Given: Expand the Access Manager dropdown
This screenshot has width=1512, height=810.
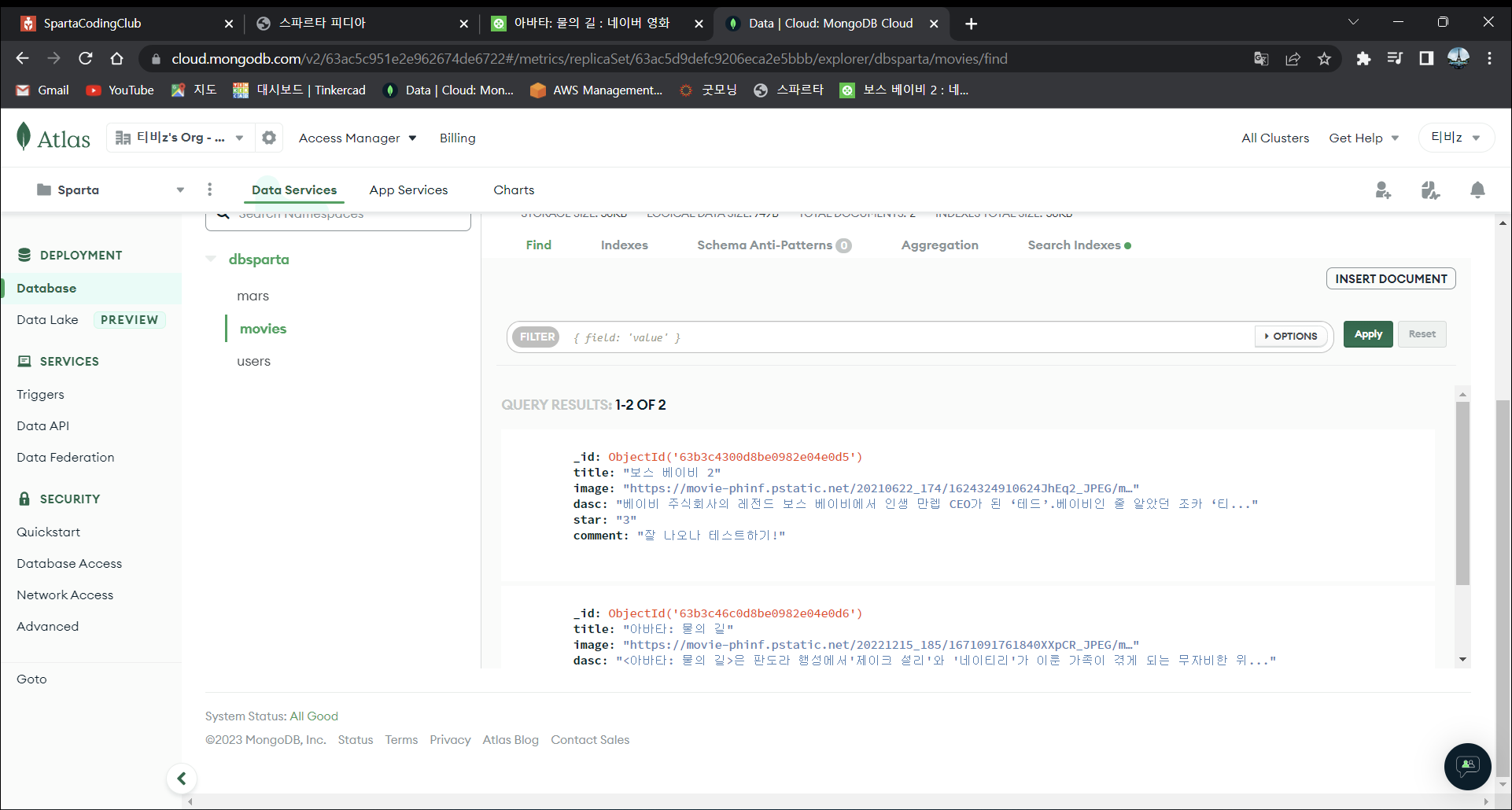Looking at the screenshot, I should pyautogui.click(x=357, y=138).
